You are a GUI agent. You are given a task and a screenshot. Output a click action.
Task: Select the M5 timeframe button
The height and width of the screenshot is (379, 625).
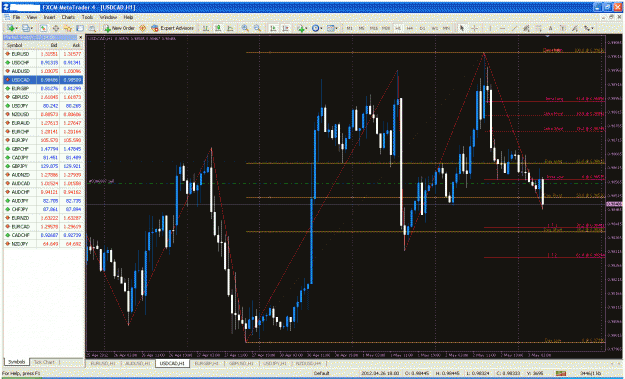click(x=362, y=28)
